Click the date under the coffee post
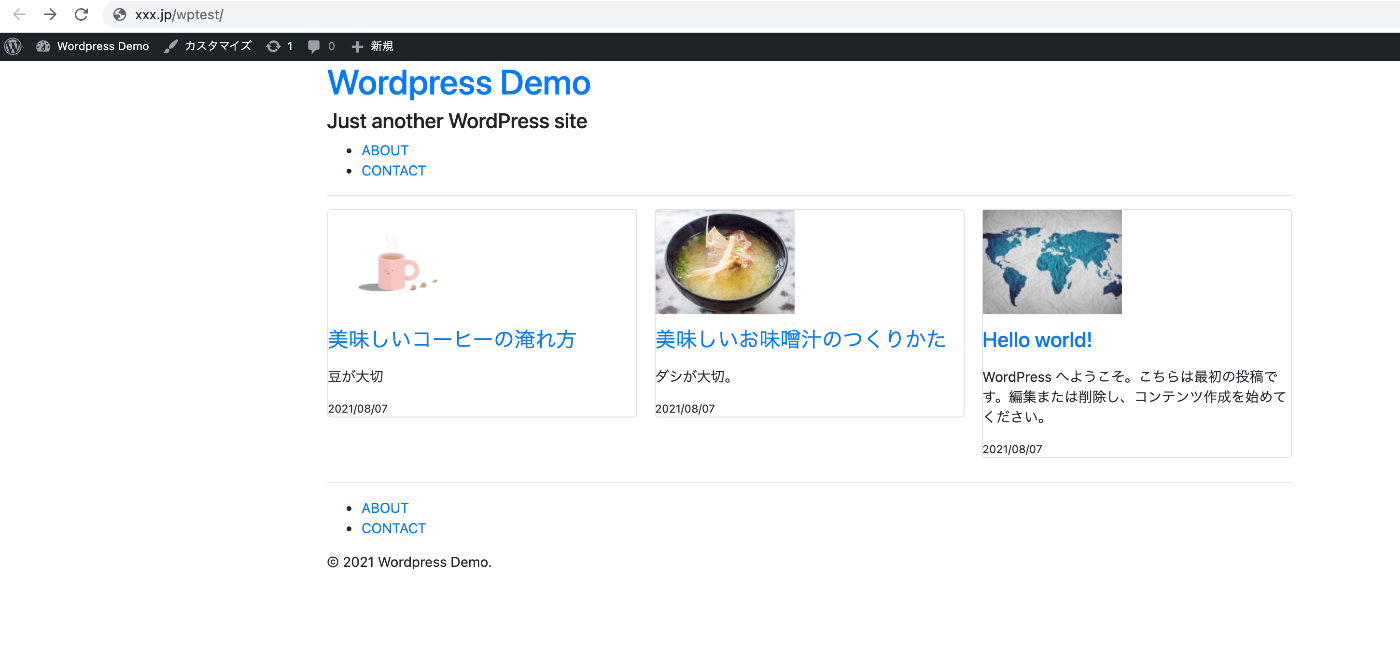This screenshot has width=1400, height=645. (358, 409)
